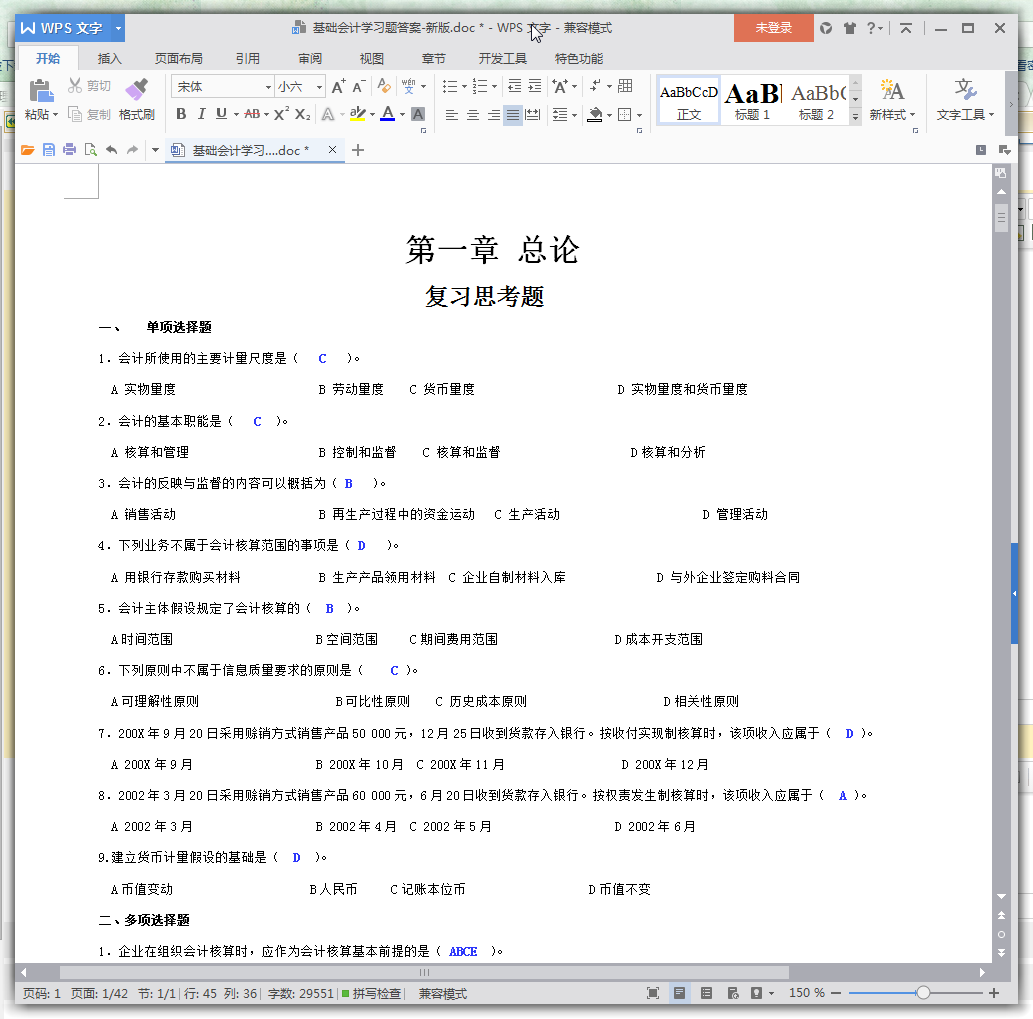This screenshot has width=1033, height=1019.
Task: Switch to the 审阅 ribbon tab
Action: coord(310,59)
